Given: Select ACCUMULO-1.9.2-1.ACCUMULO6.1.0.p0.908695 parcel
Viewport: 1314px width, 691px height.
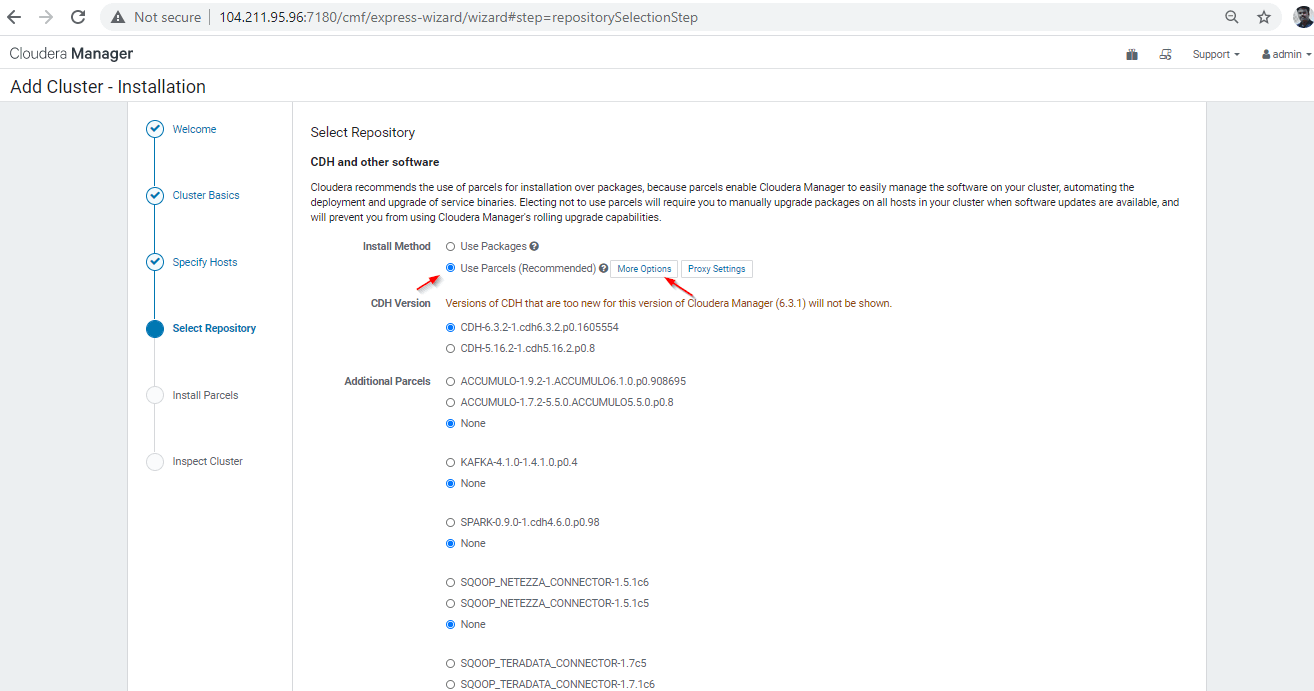Looking at the screenshot, I should tap(450, 381).
